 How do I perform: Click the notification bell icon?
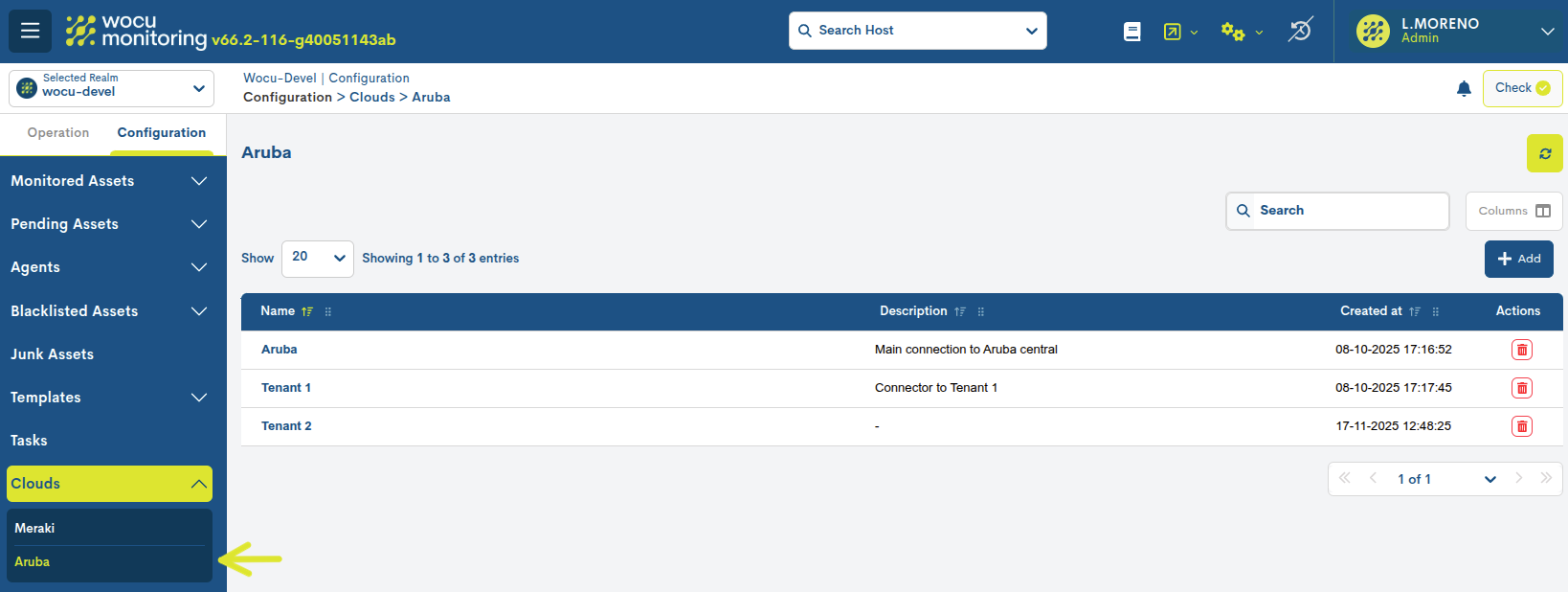[x=1464, y=89]
